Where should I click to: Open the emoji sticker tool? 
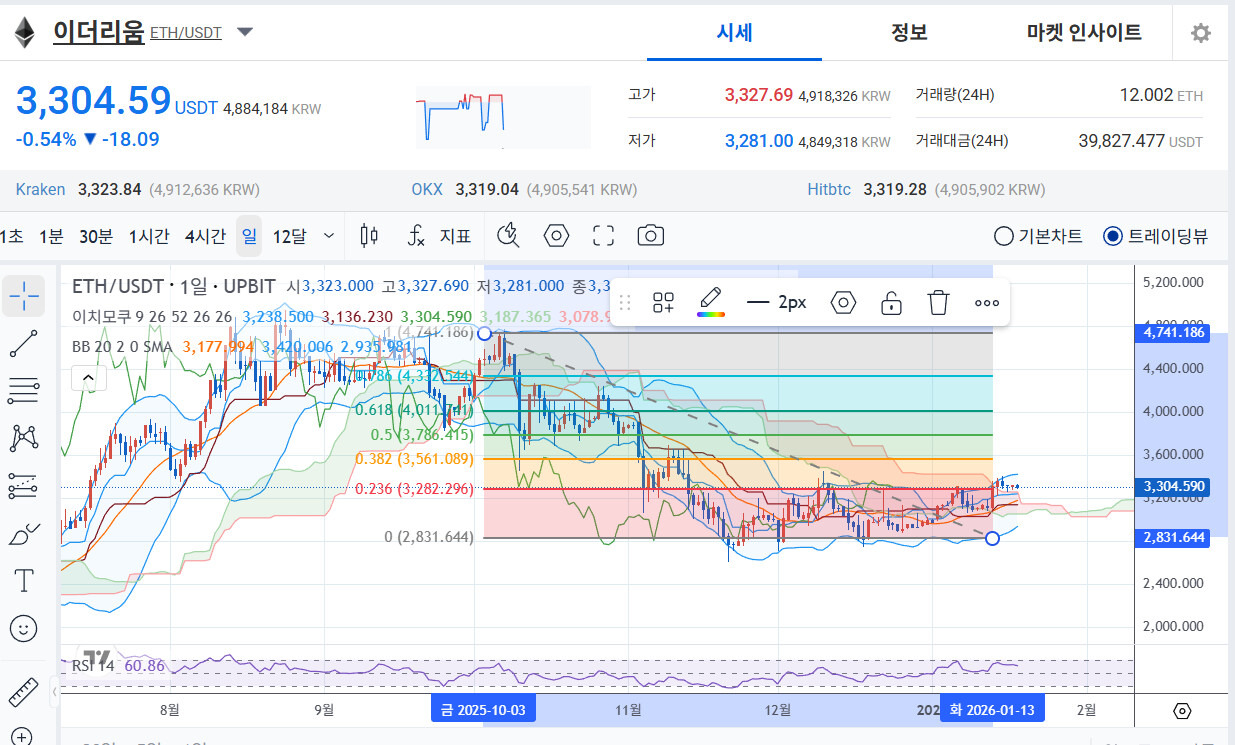(24, 628)
